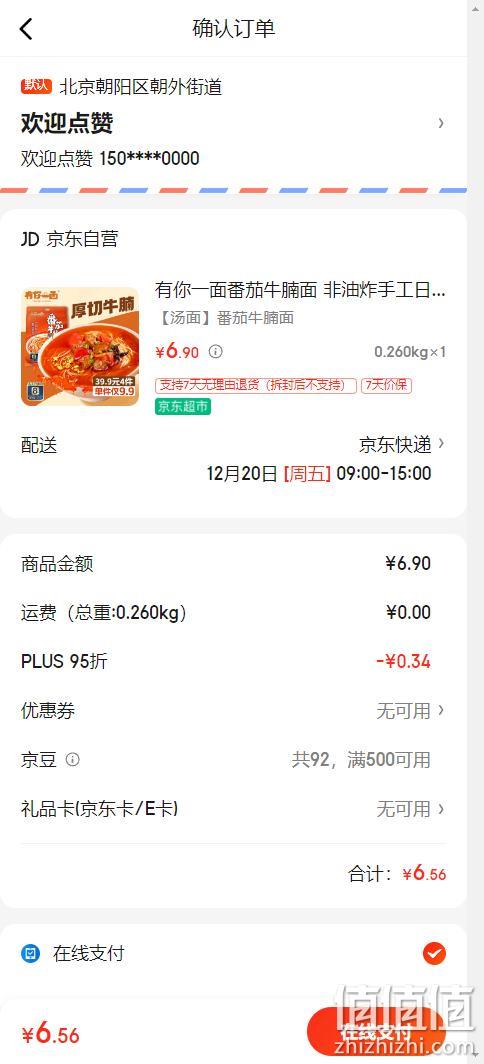The image size is (484, 1064).
Task: Click the green 京东超市 tag
Action: click(x=183, y=406)
